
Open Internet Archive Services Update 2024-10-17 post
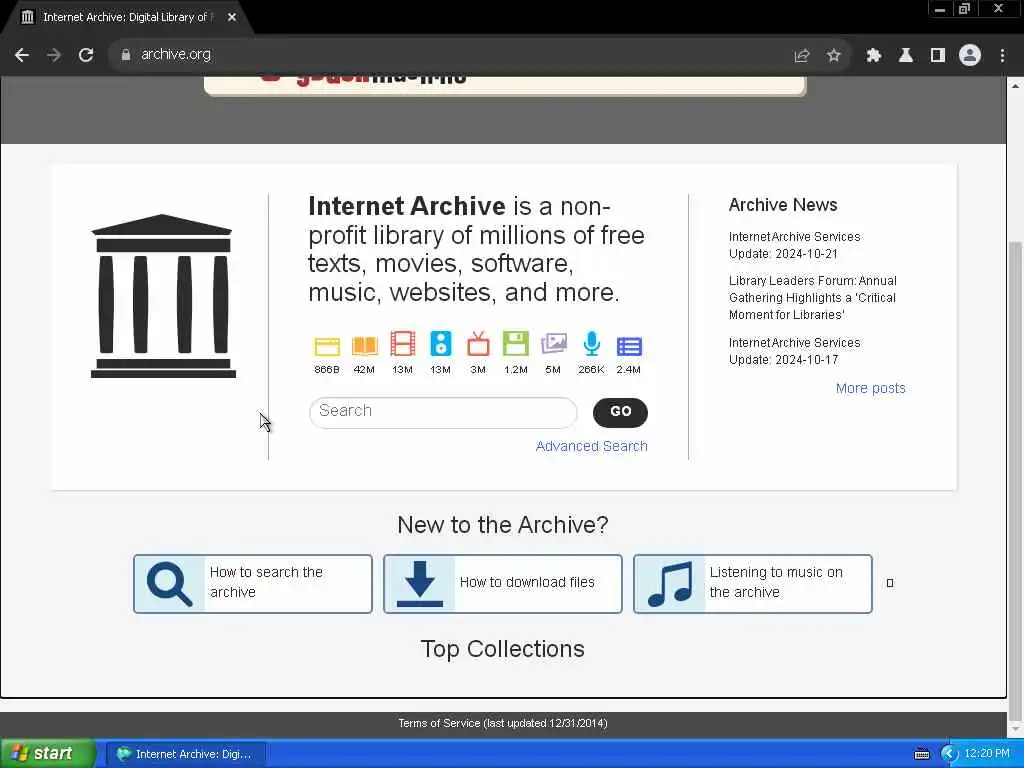[794, 351]
